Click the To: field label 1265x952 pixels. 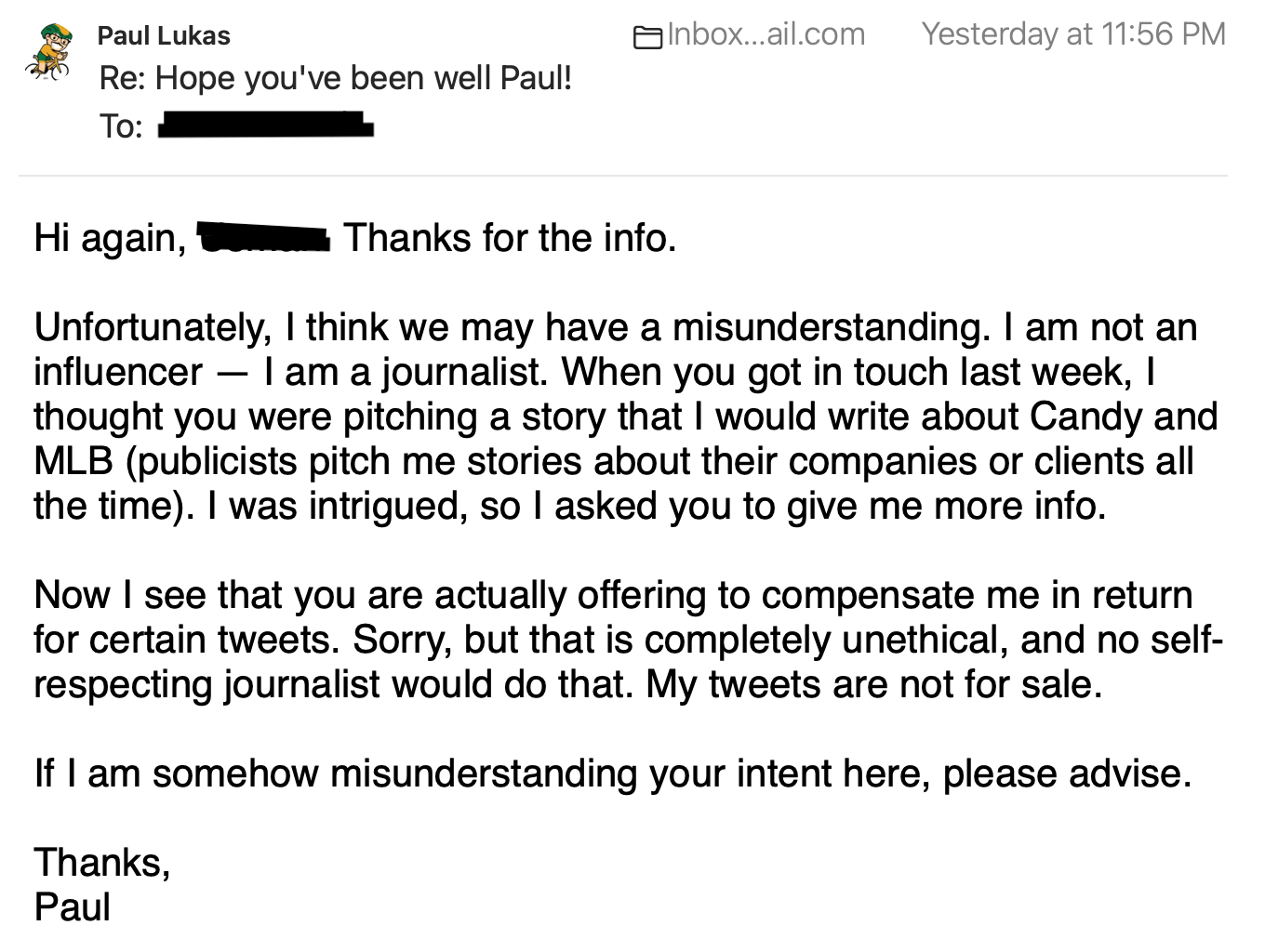pos(121,126)
